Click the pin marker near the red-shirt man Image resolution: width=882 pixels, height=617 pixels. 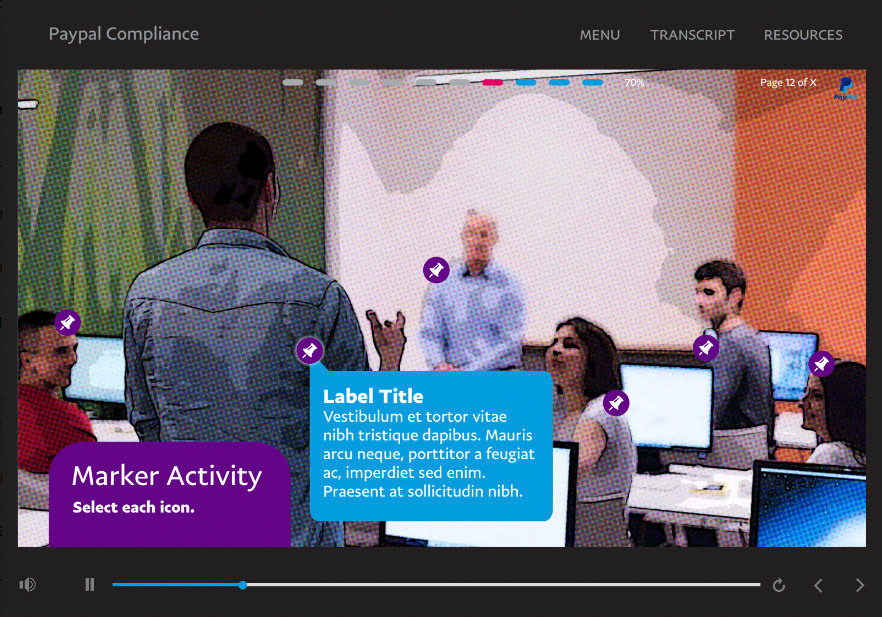pyautogui.click(x=68, y=322)
